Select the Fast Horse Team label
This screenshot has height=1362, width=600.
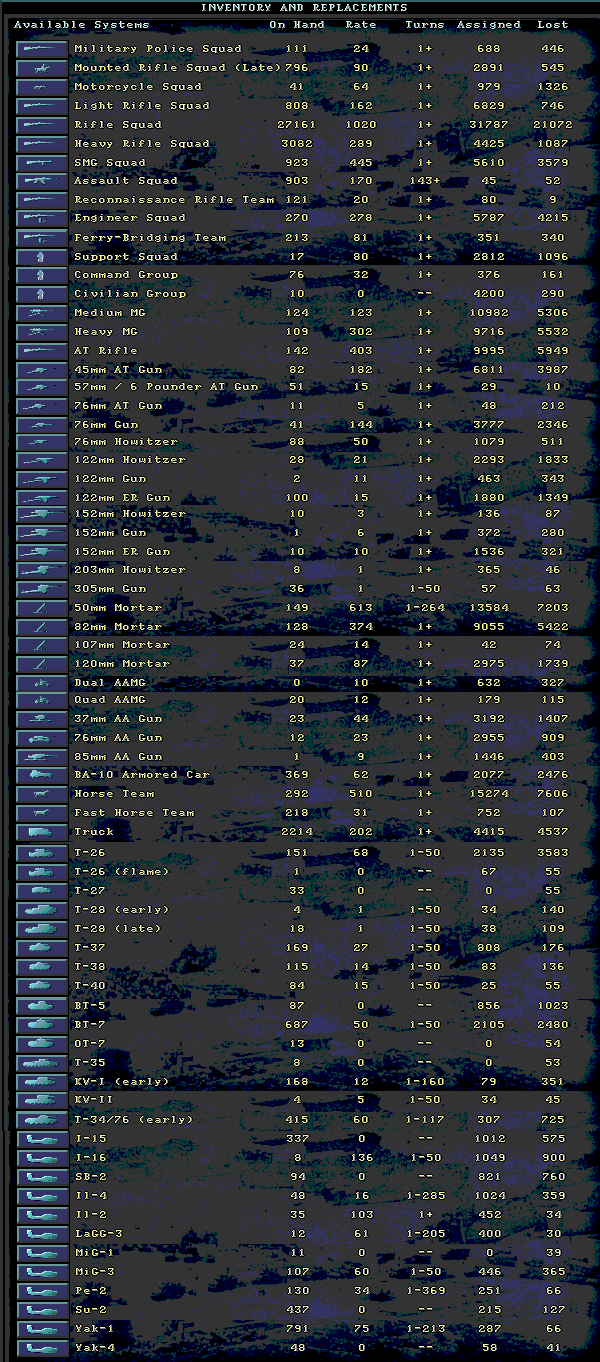pos(134,812)
